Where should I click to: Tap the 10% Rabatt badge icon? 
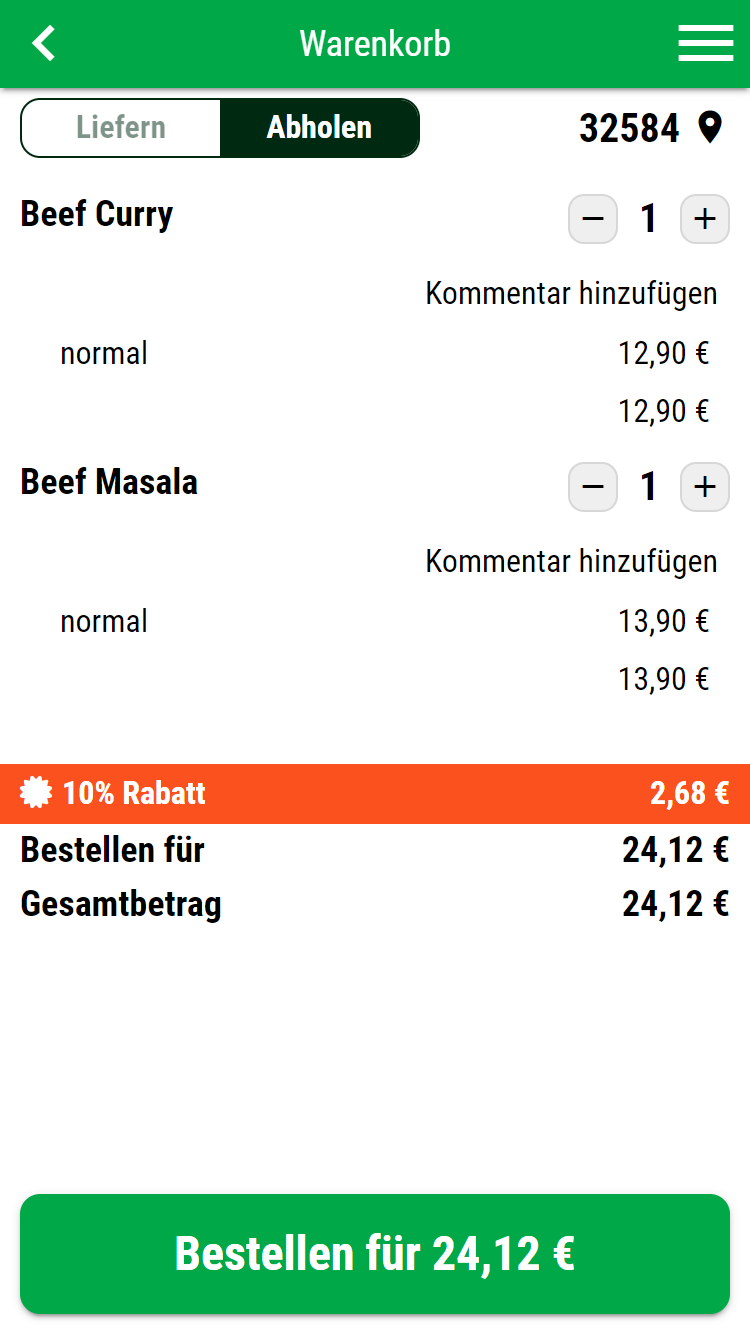coord(36,793)
